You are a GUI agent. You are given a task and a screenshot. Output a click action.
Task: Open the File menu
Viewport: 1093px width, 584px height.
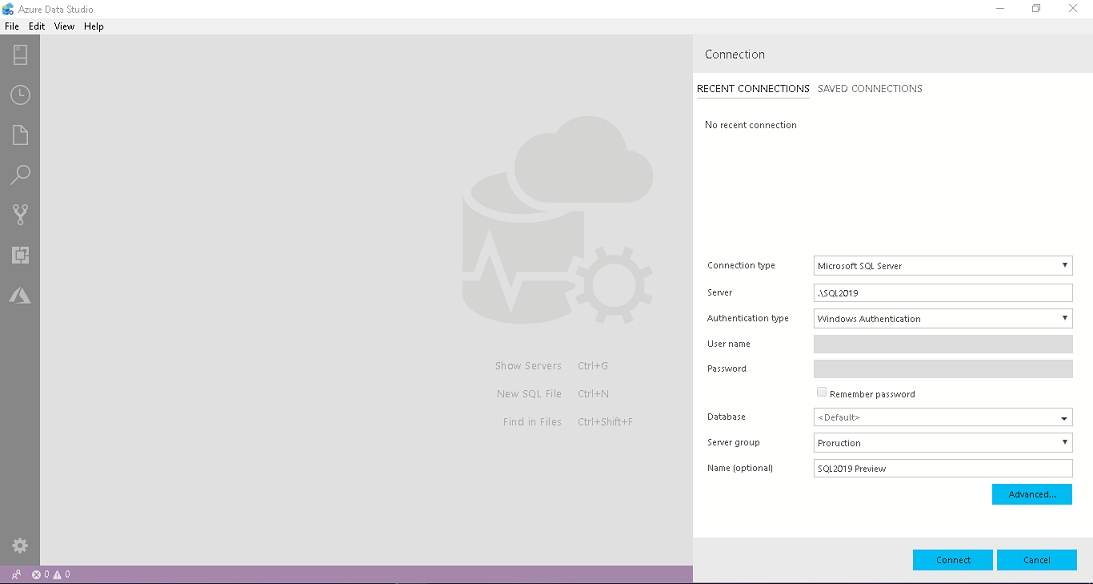pyautogui.click(x=12, y=26)
